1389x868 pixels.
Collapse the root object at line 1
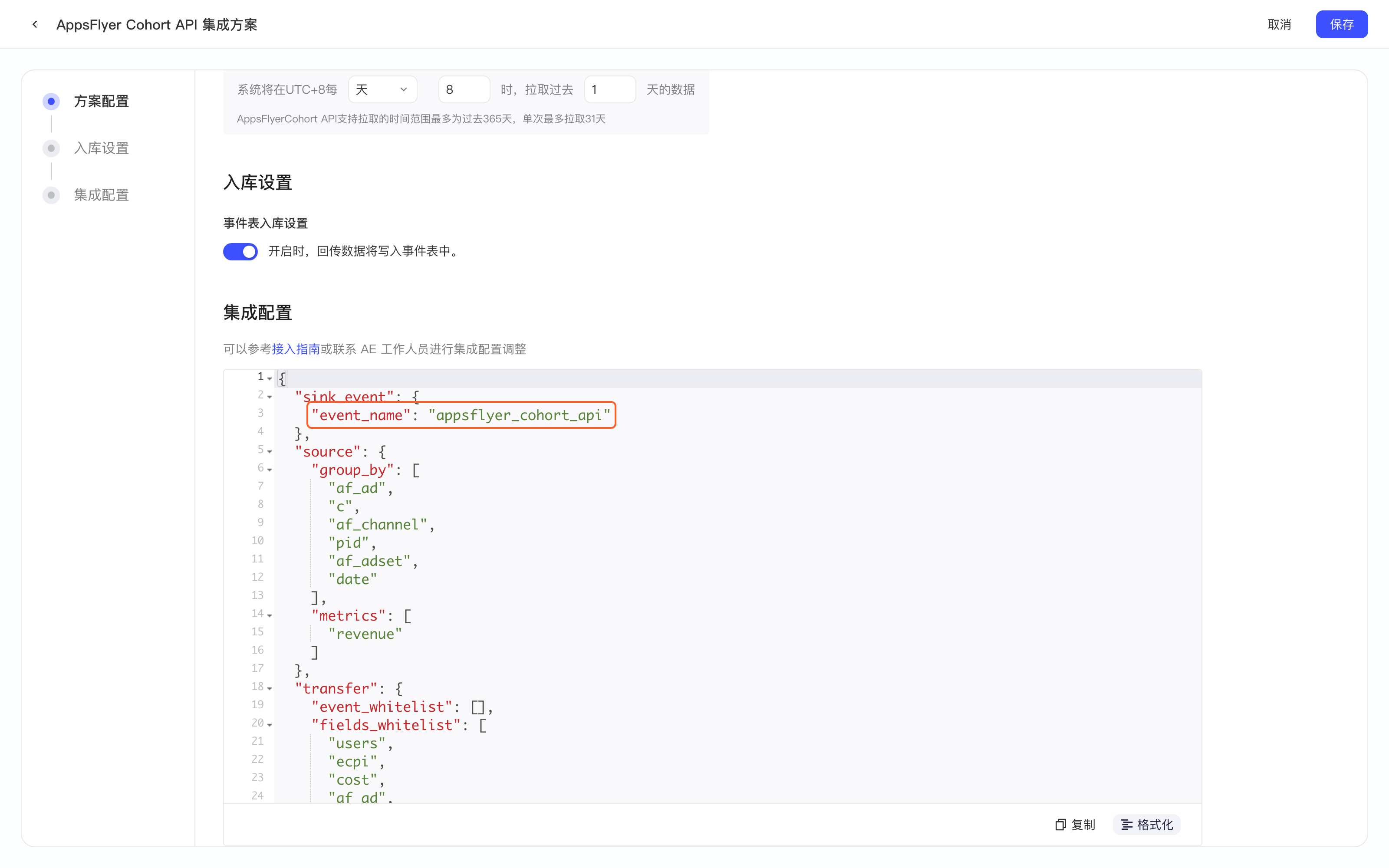[x=270, y=378]
